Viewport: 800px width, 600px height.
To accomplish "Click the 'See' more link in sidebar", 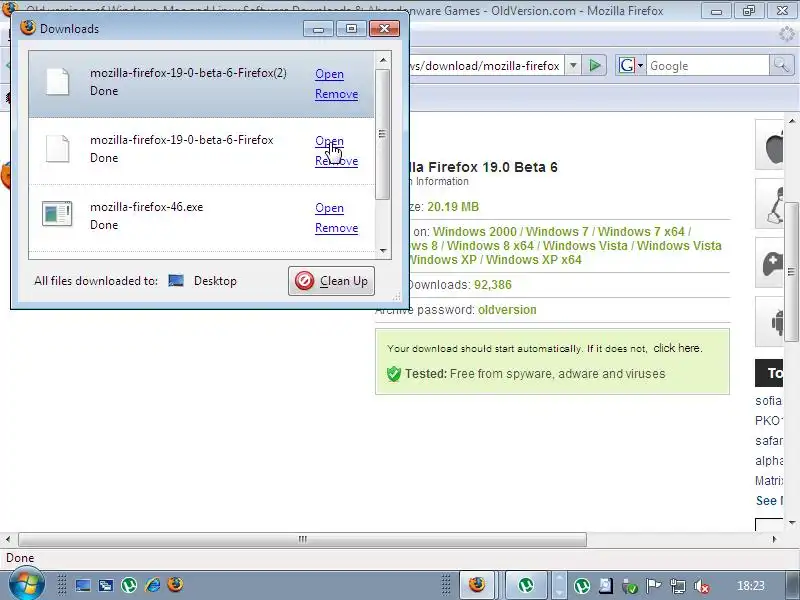I will click(x=767, y=501).
